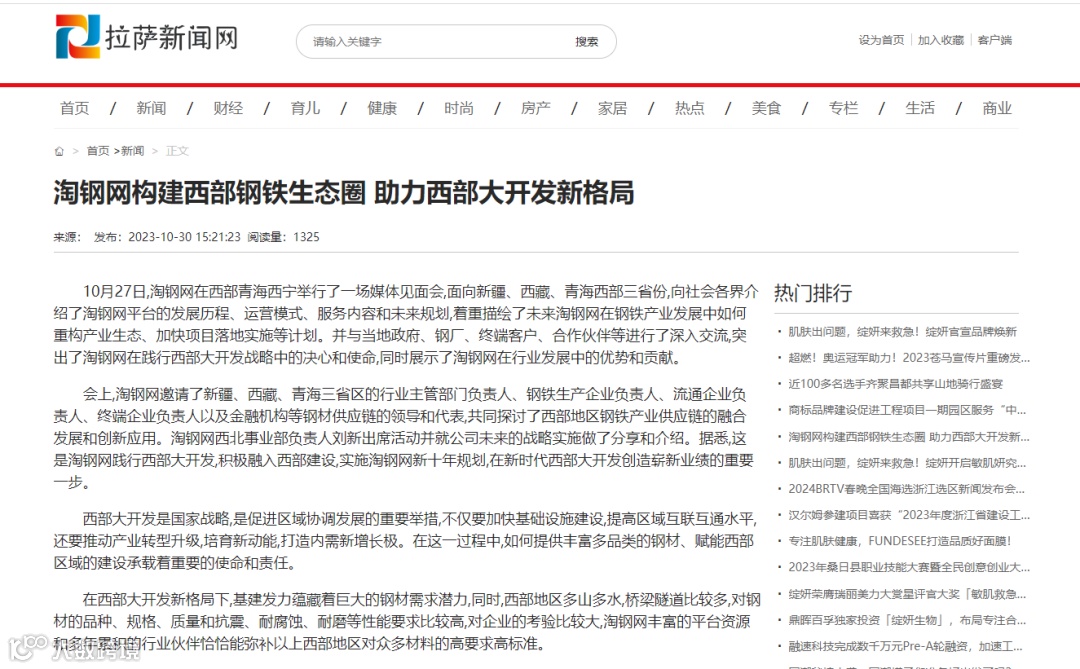1080x669 pixels.
Task: Open the 财经 navigation menu item
Action: point(228,108)
